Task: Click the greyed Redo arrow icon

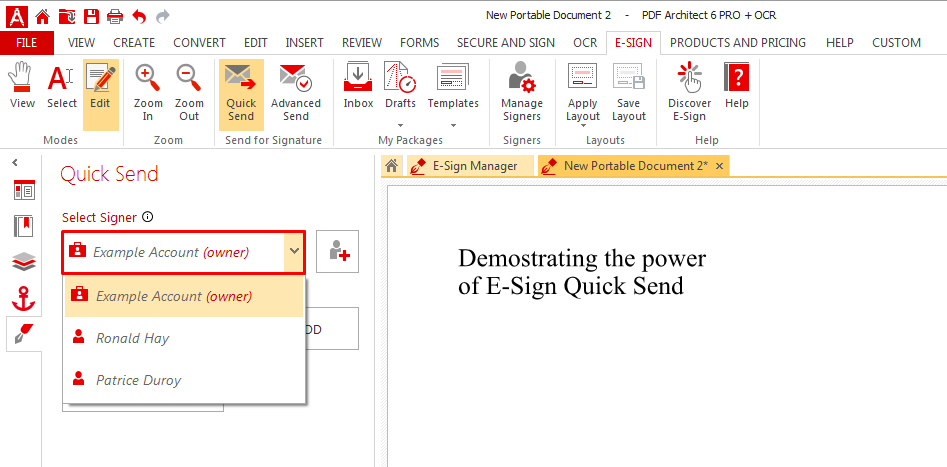Action: [x=163, y=16]
